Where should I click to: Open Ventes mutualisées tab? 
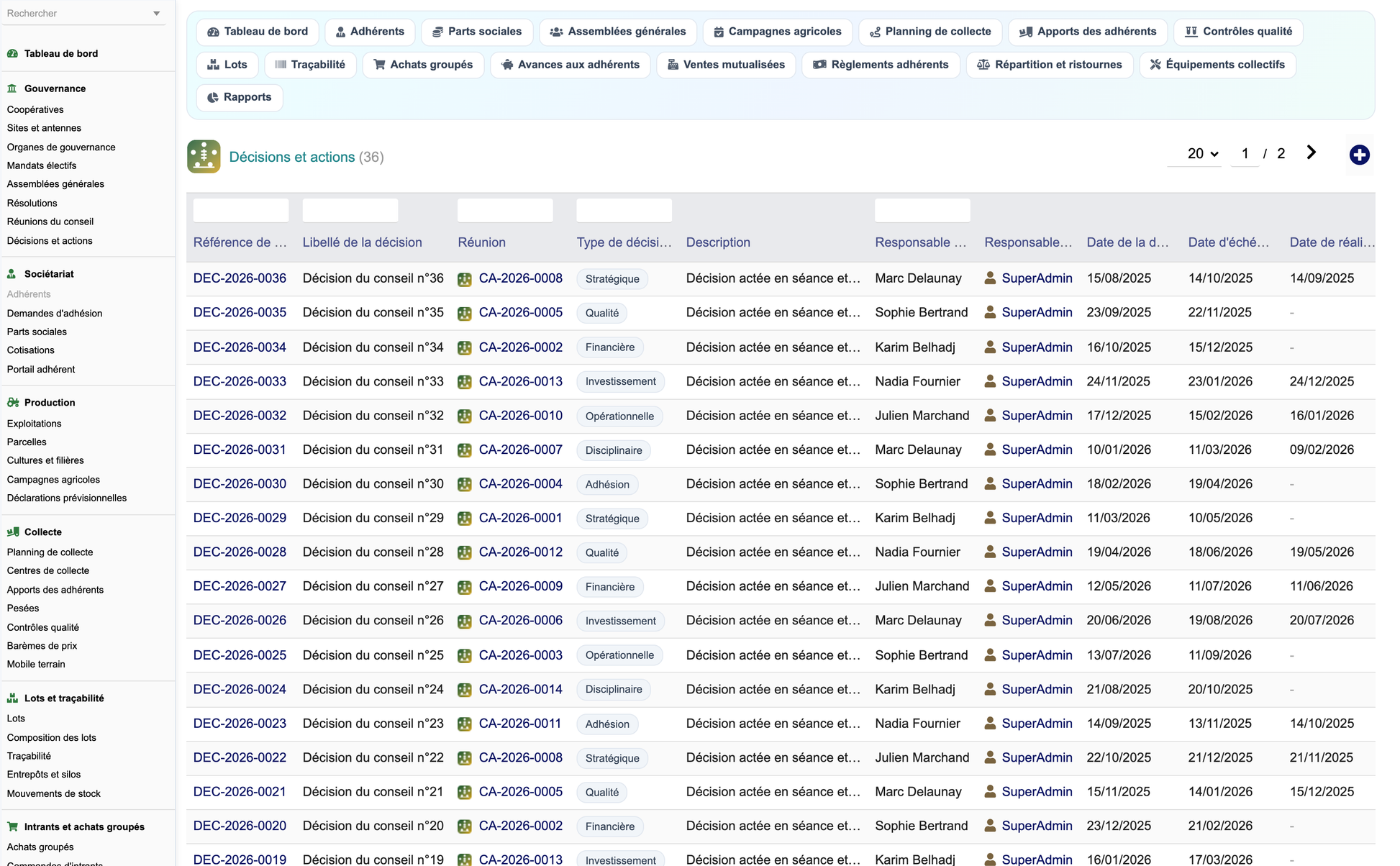click(726, 65)
